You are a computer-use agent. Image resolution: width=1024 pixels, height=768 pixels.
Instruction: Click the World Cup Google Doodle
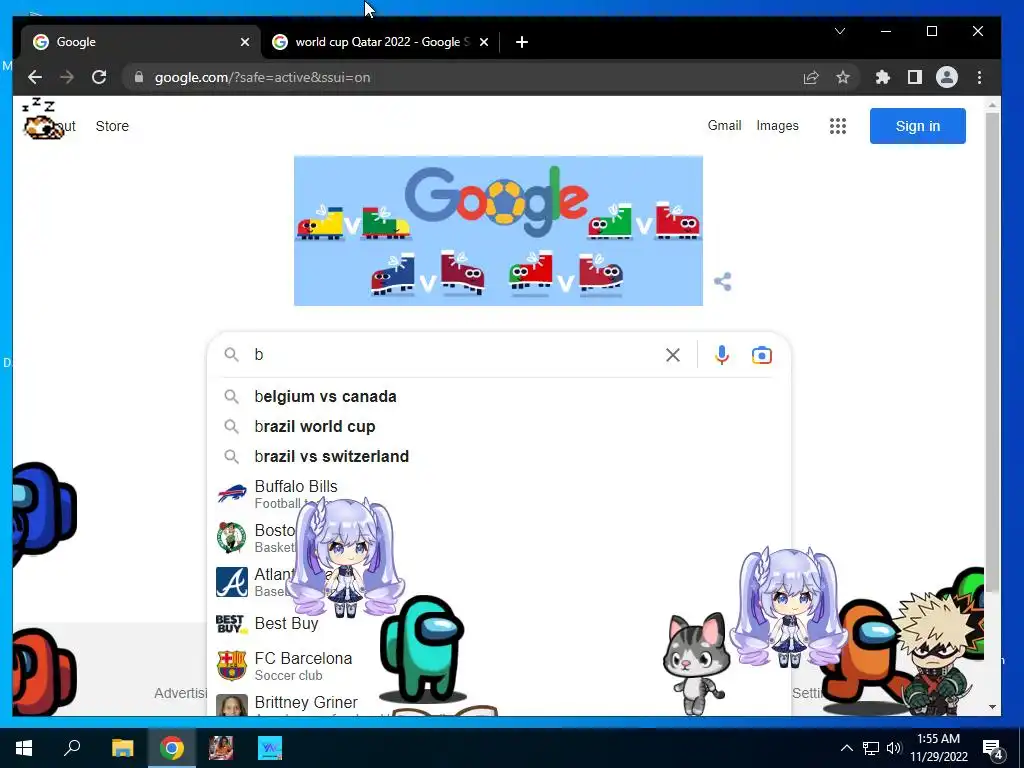[x=498, y=231]
